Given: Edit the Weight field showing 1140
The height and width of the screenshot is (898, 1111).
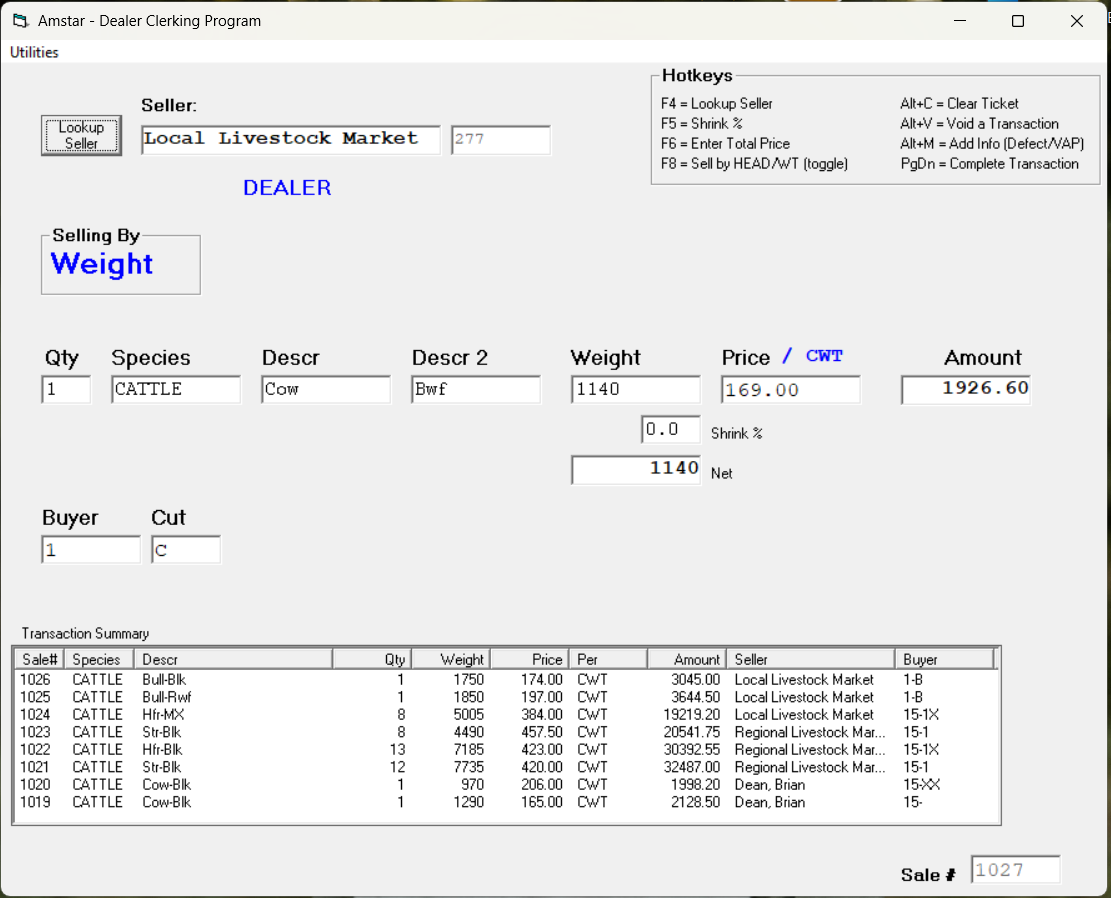Looking at the screenshot, I should pyautogui.click(x=635, y=389).
